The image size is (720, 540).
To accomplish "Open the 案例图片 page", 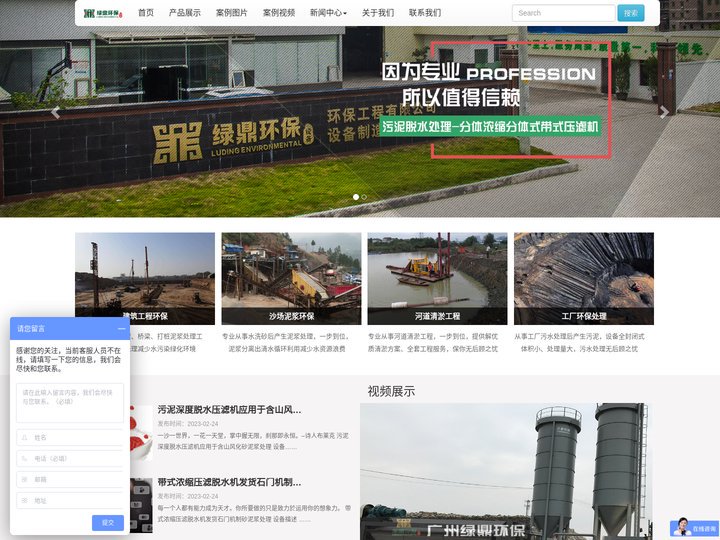I will point(231,13).
